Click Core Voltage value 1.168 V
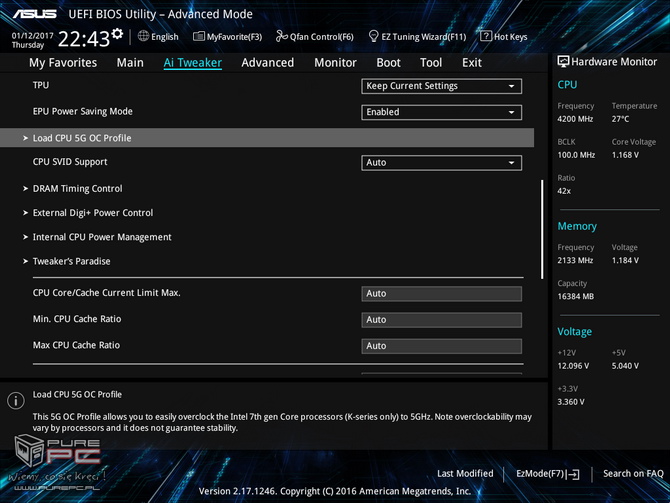 (x=625, y=155)
